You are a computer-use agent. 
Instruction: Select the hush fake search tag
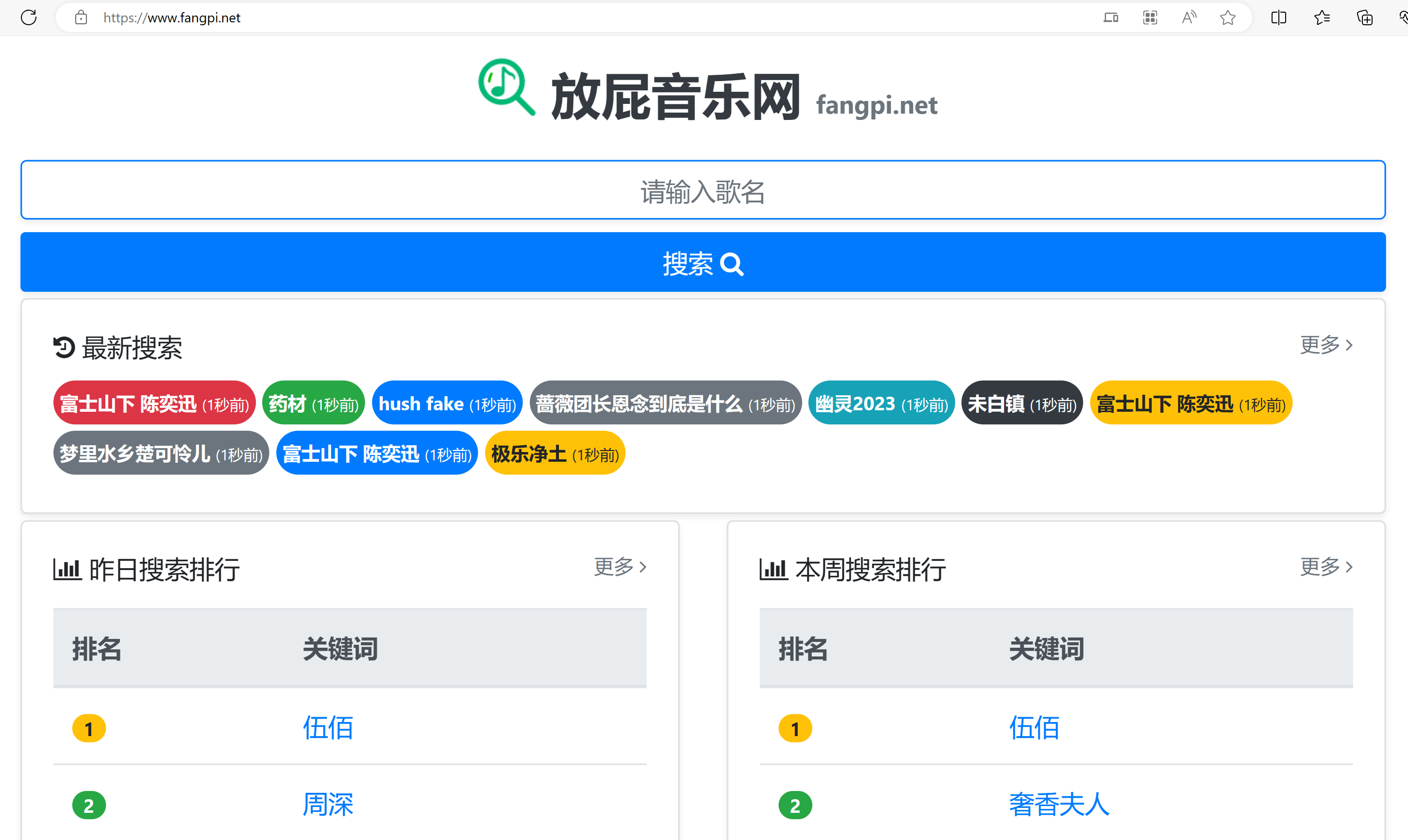(447, 403)
